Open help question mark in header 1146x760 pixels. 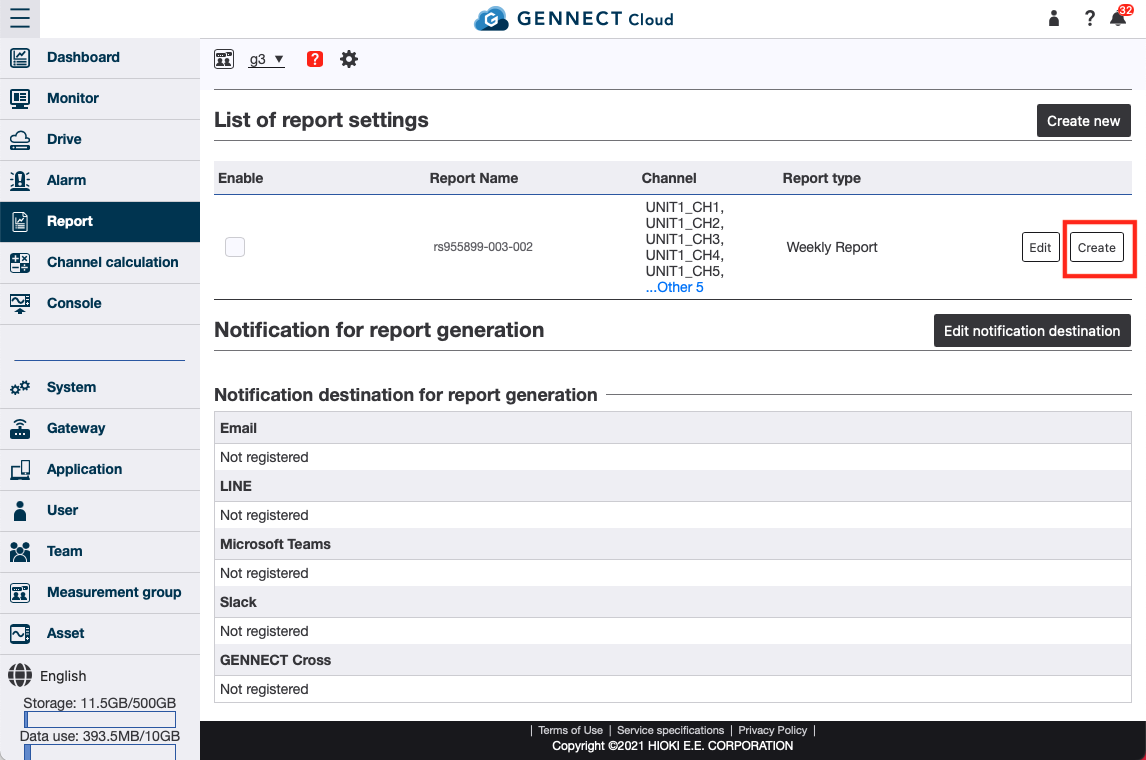pos(1089,18)
